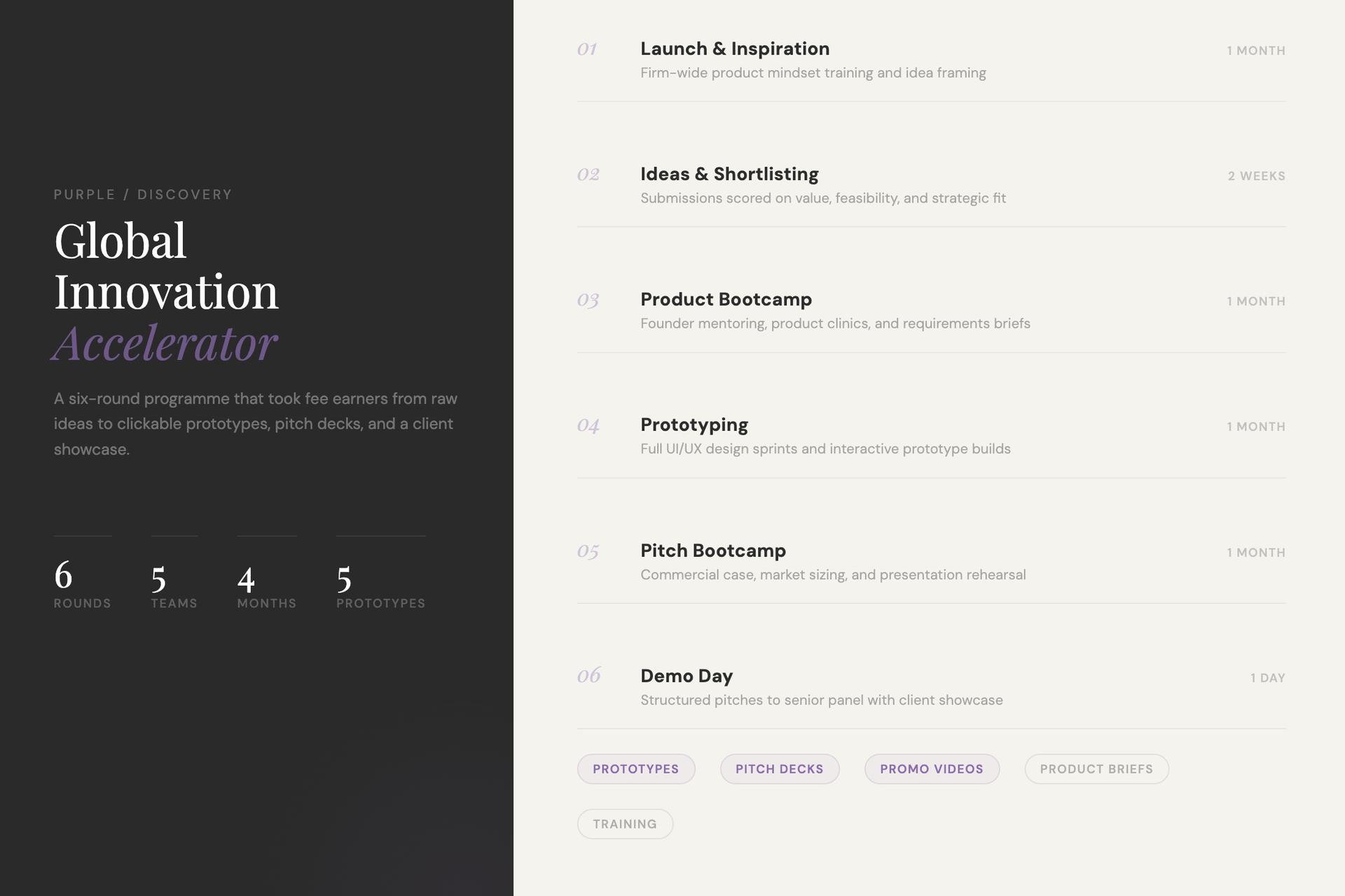Open the Pitch Bootcamp round
This screenshot has width=1345, height=896.
[712, 551]
